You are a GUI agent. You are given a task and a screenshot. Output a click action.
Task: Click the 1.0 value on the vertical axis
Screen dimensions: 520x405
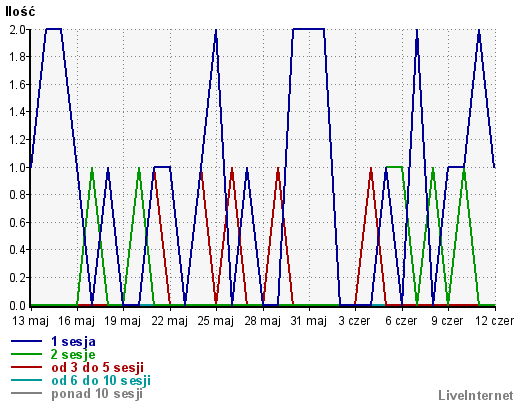tap(18, 167)
